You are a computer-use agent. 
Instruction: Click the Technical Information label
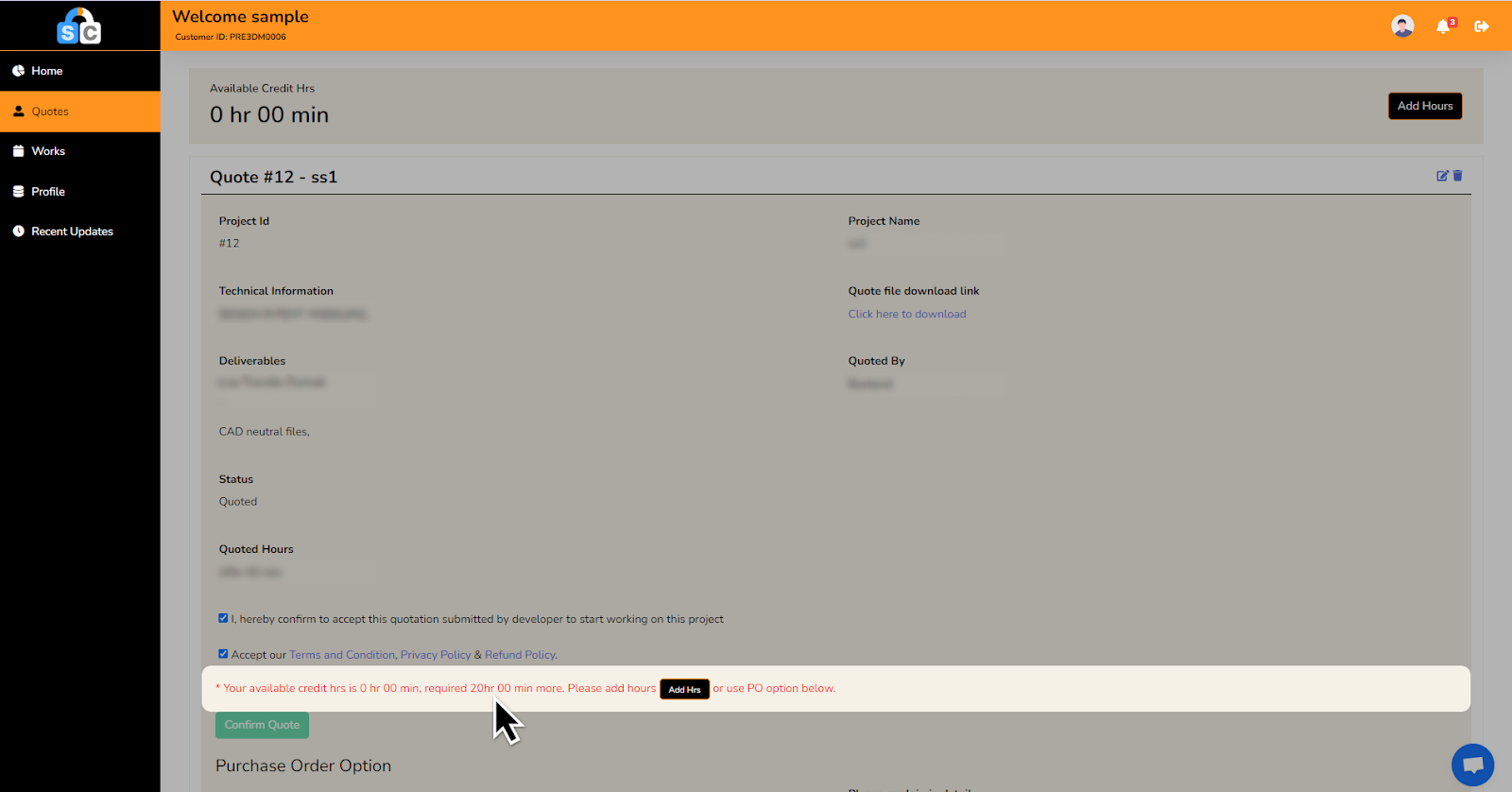coord(276,291)
